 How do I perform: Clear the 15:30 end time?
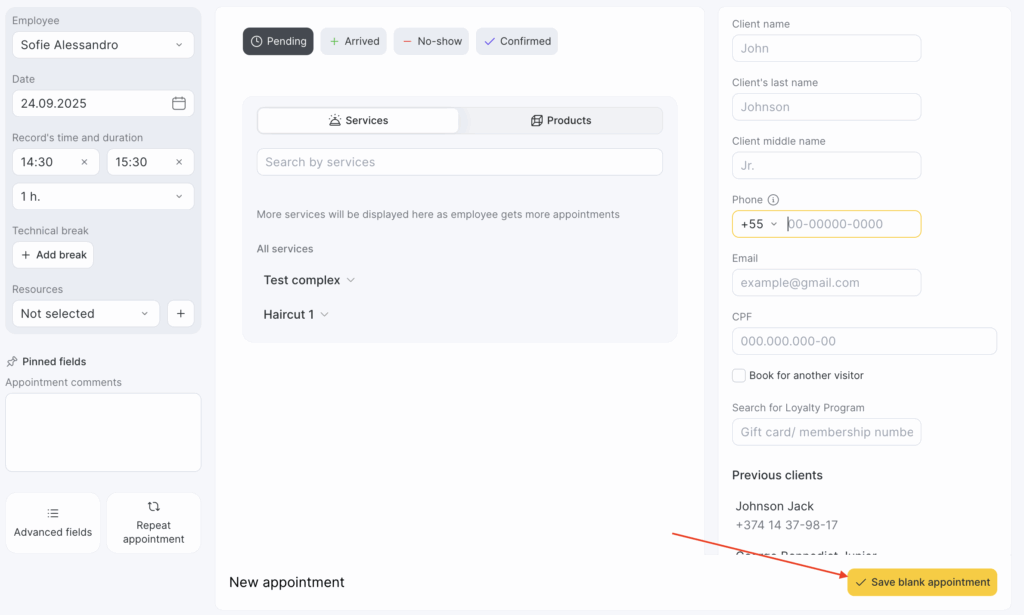179,162
